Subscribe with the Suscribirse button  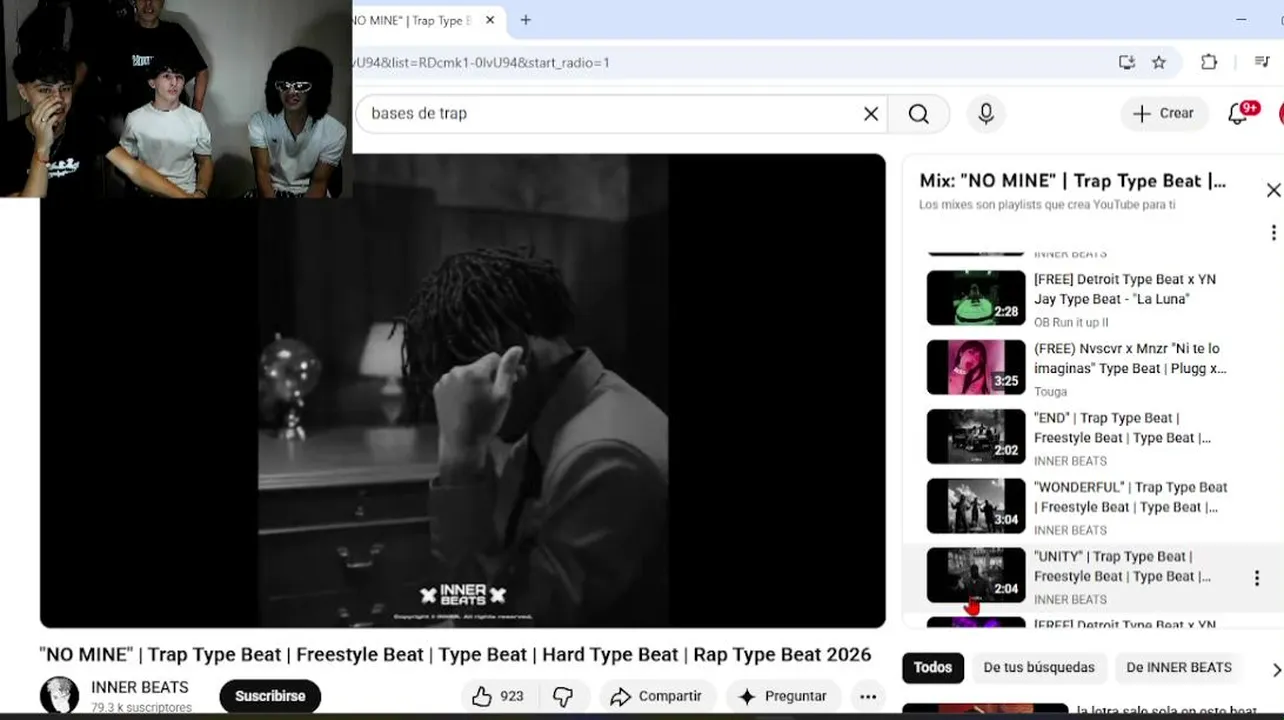point(270,696)
